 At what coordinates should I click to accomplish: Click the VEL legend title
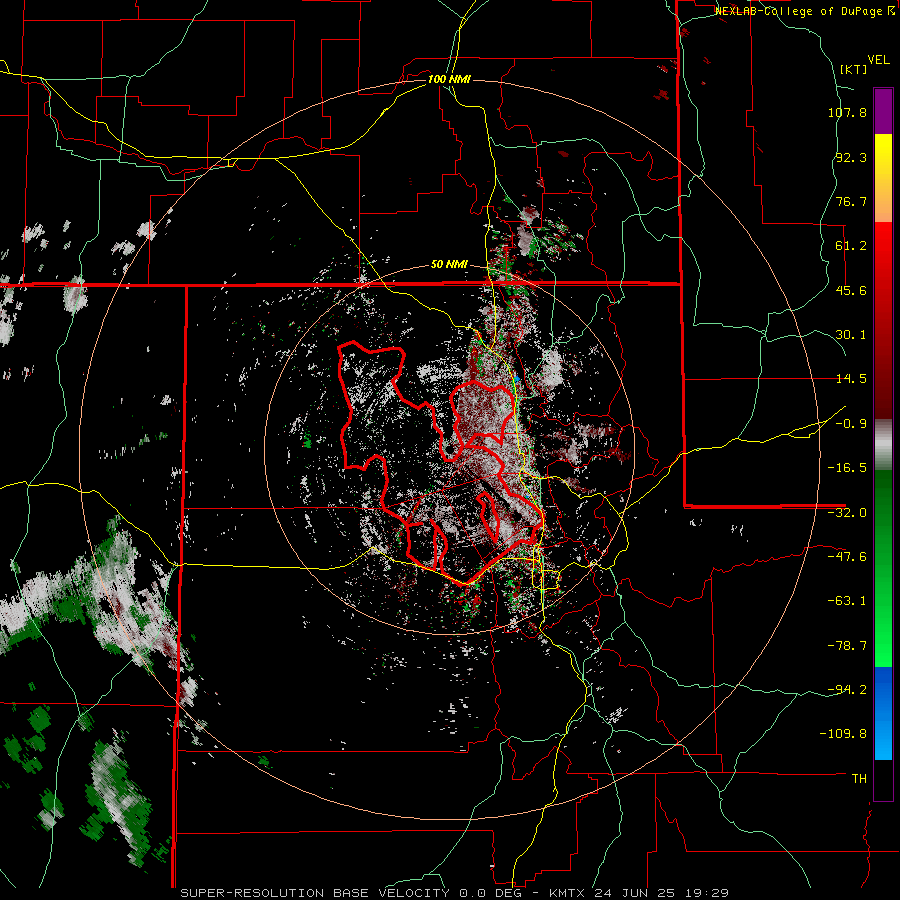(x=878, y=60)
